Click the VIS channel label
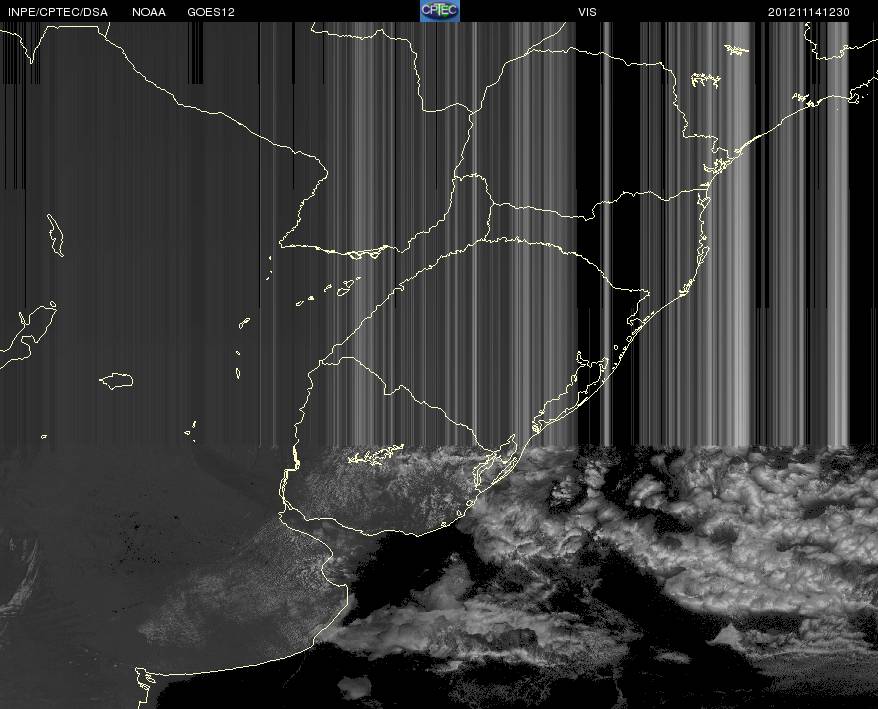This screenshot has height=709, width=878. (x=587, y=12)
